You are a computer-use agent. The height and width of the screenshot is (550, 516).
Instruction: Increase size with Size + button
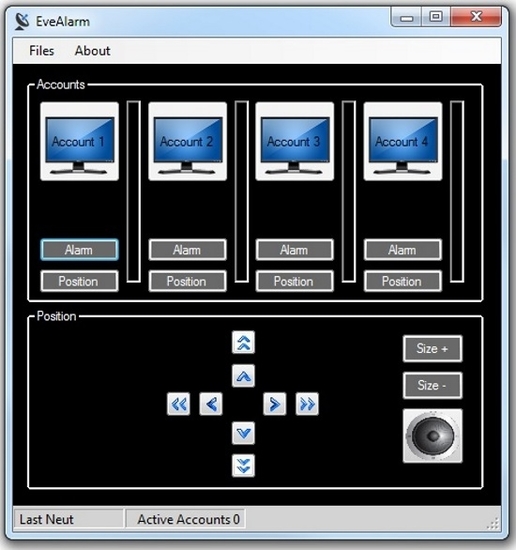click(433, 349)
